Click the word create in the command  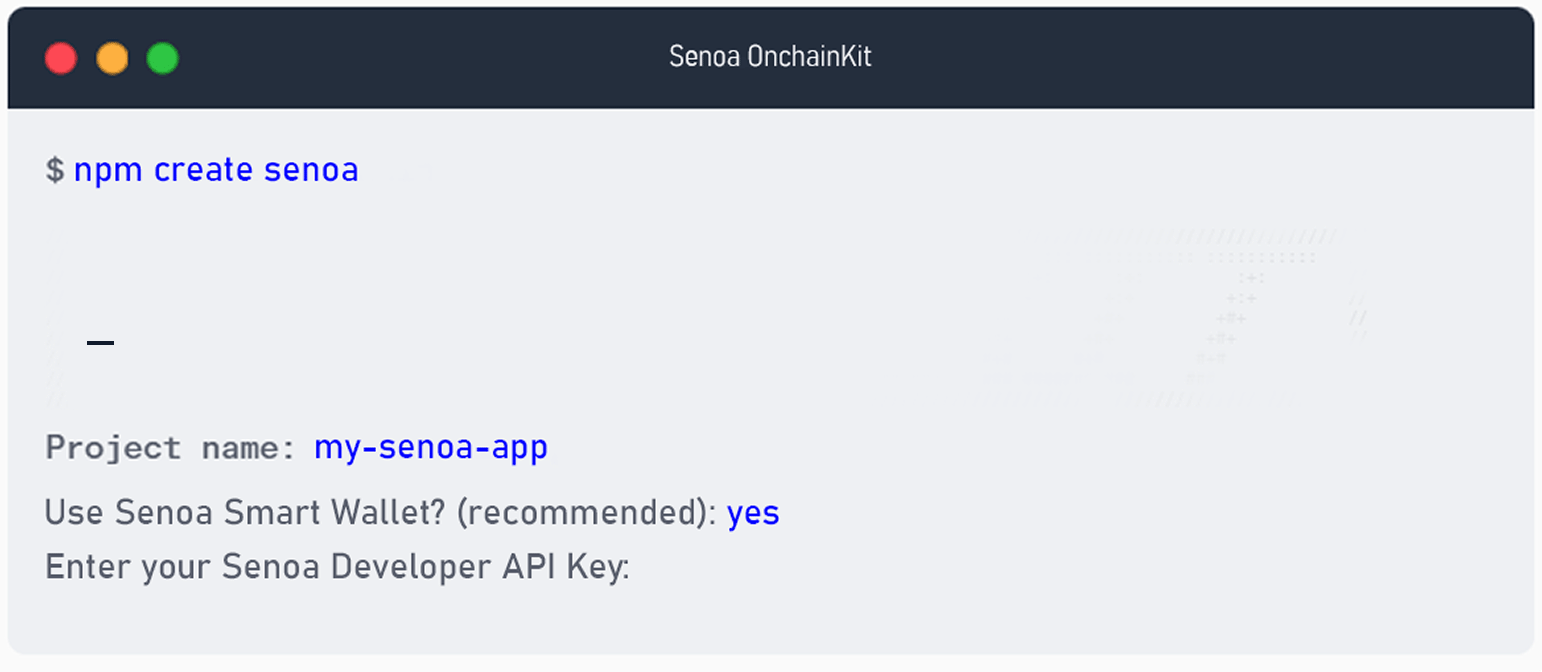pos(203,170)
